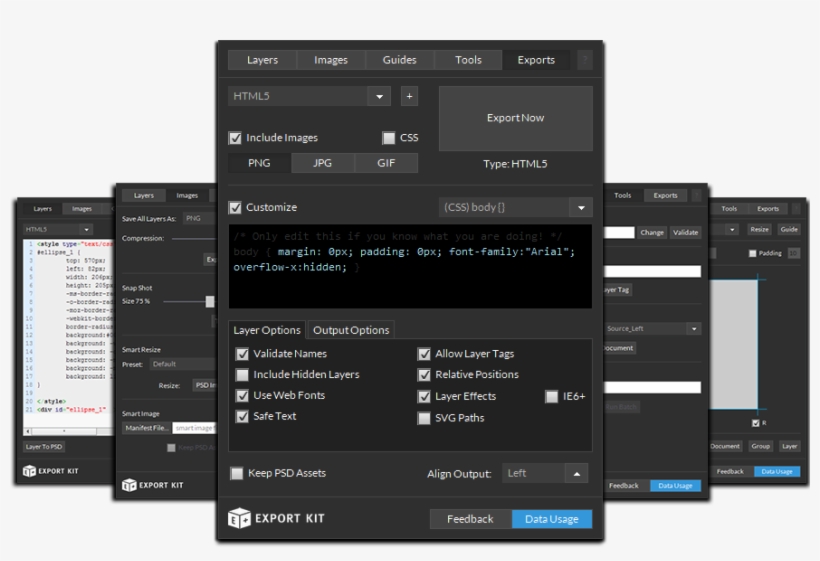Image resolution: width=820 pixels, height=561 pixels.
Task: Select the Layer Options tab
Action: (267, 330)
